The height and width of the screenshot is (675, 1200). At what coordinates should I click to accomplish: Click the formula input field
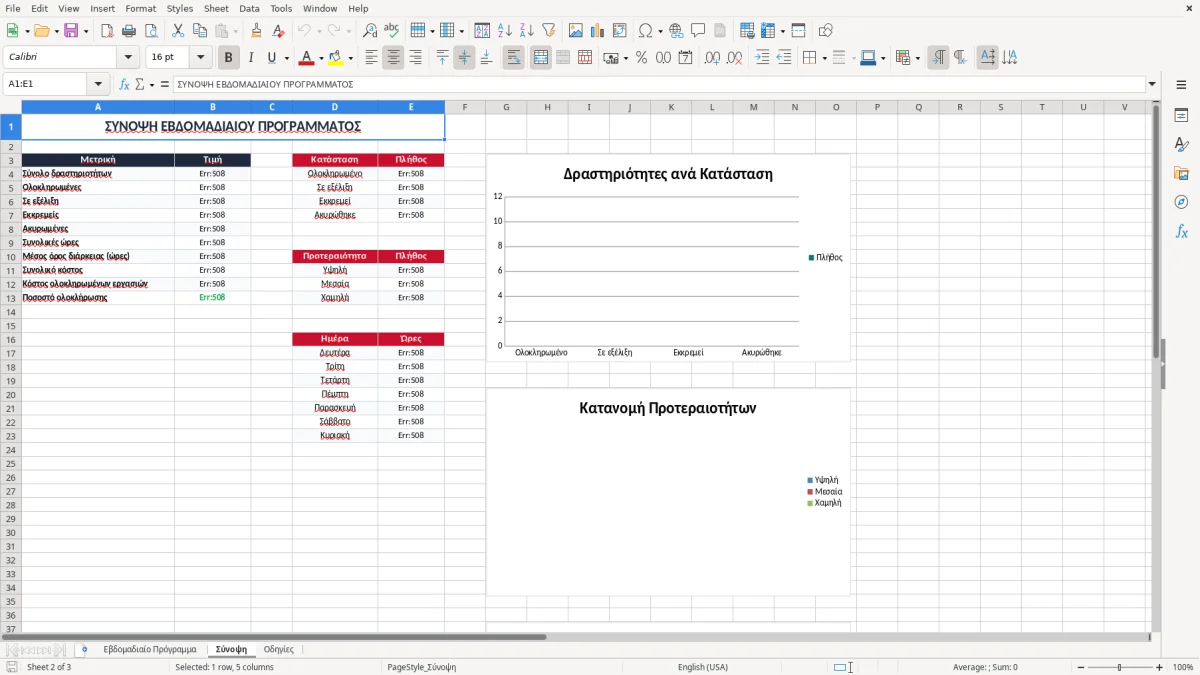pos(658,85)
